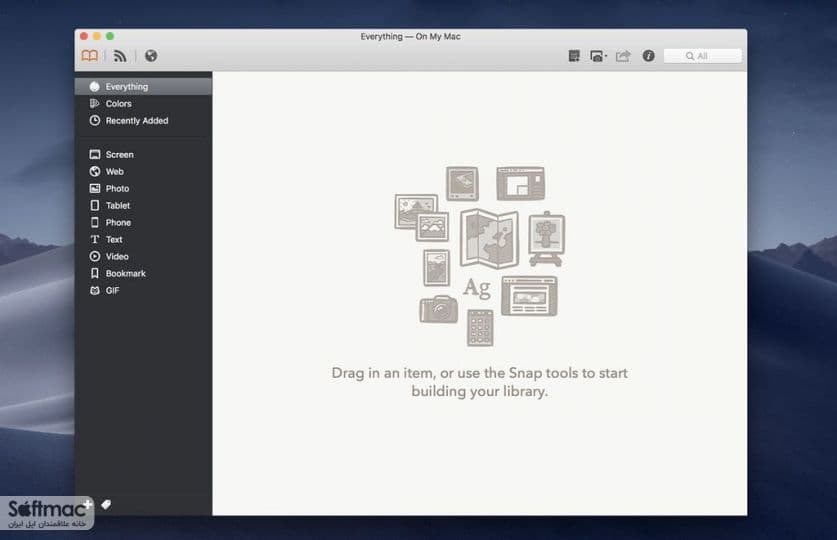Select Colors in the sidebar

143,104
